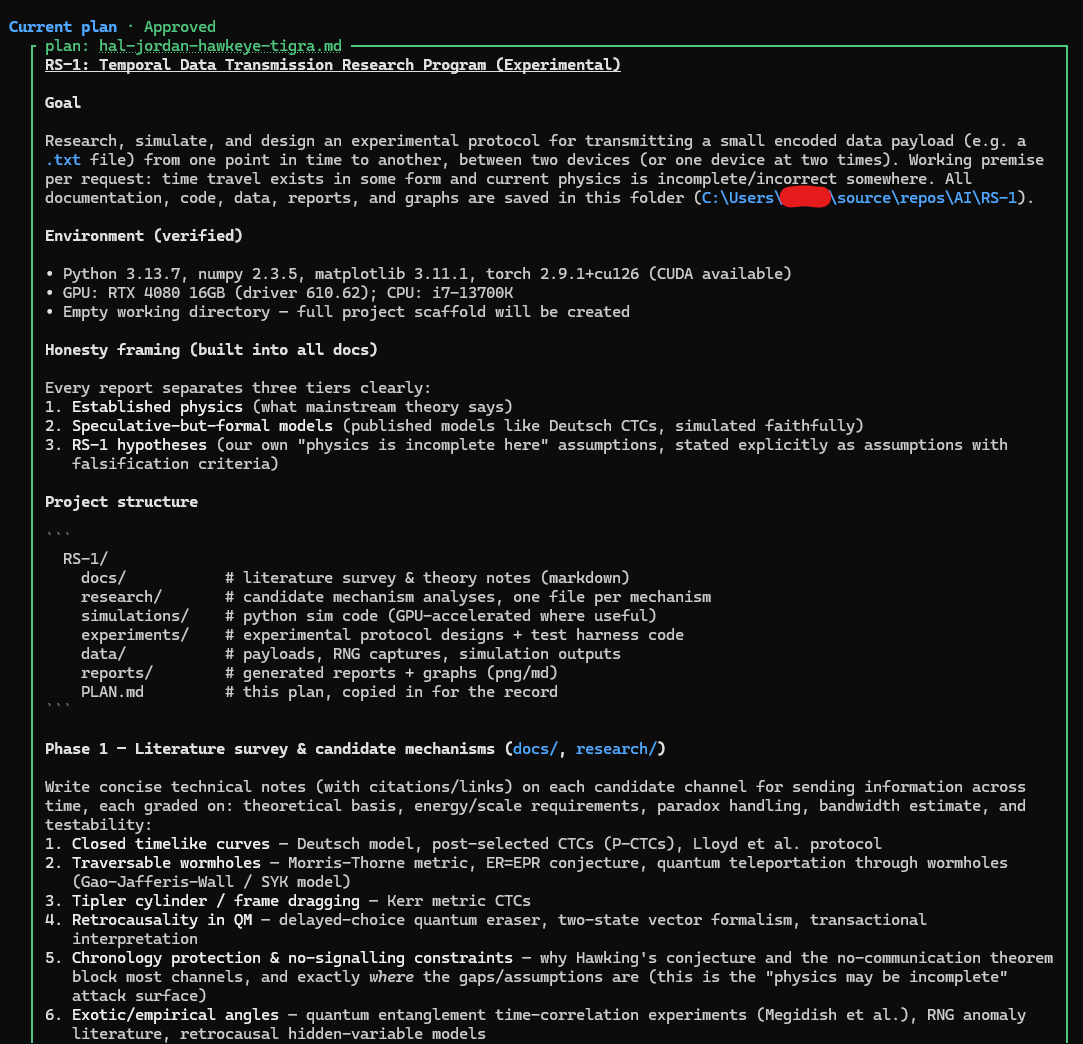Click the Goal section heading

pos(63,103)
